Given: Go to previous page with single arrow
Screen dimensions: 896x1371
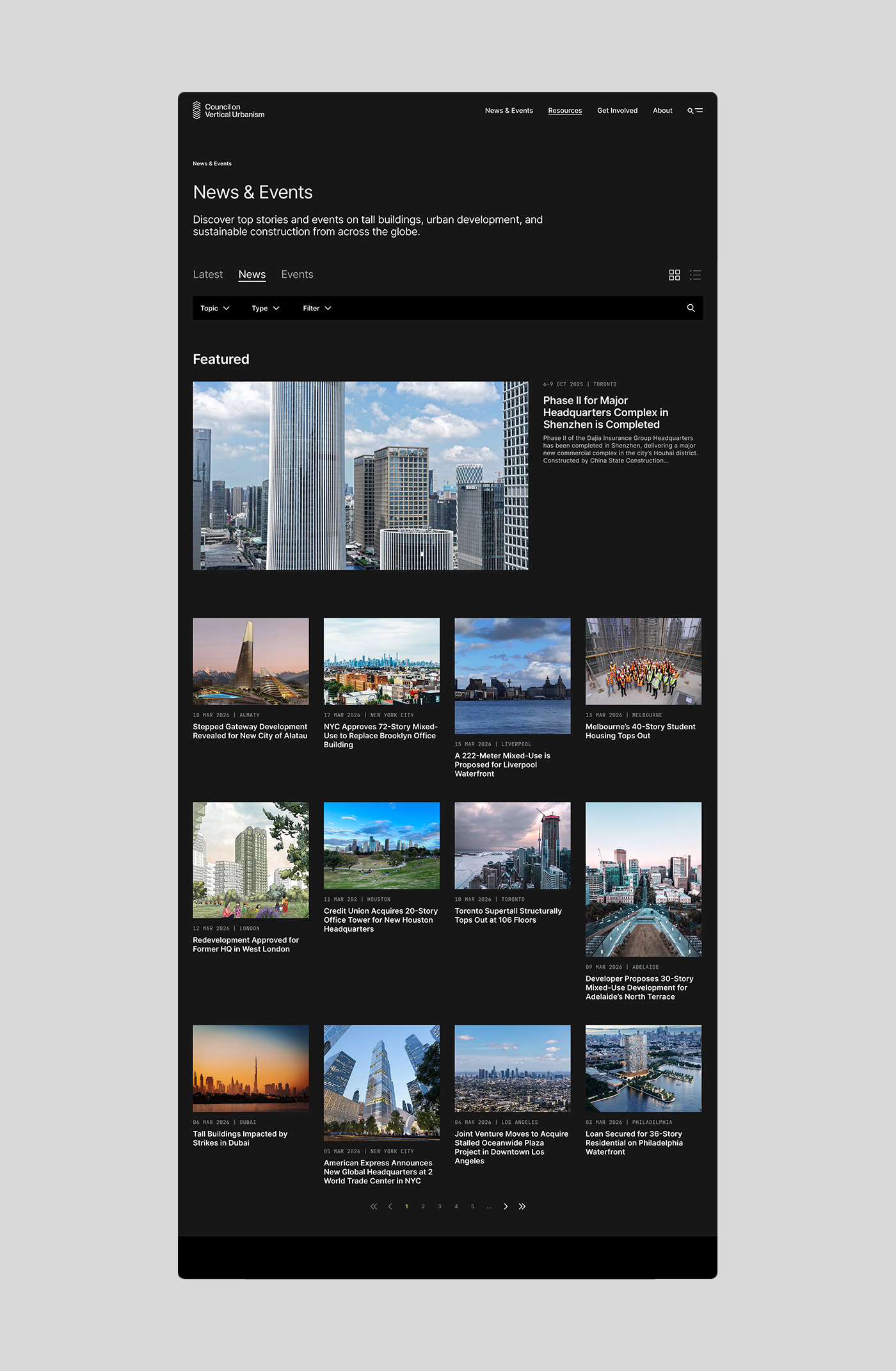Looking at the screenshot, I should click(x=390, y=1206).
